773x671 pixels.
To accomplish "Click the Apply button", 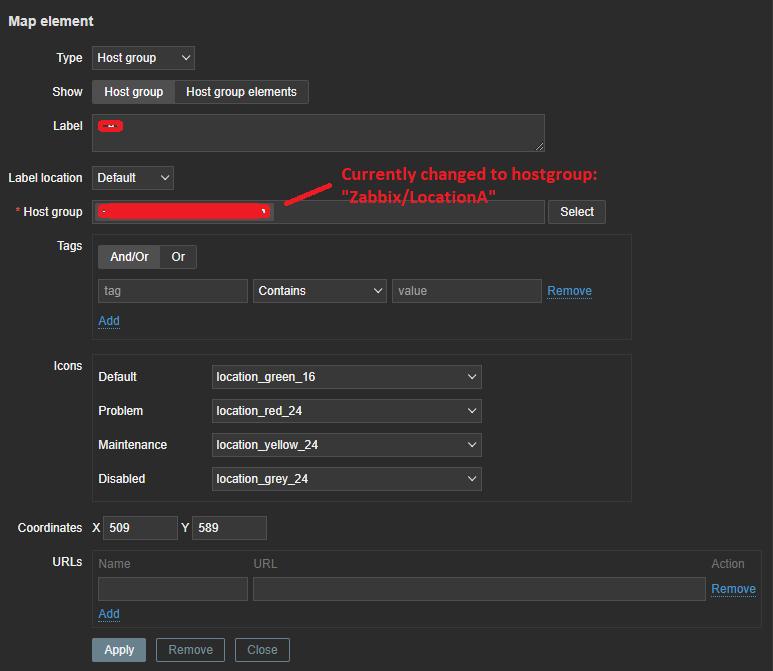I will coord(119,650).
